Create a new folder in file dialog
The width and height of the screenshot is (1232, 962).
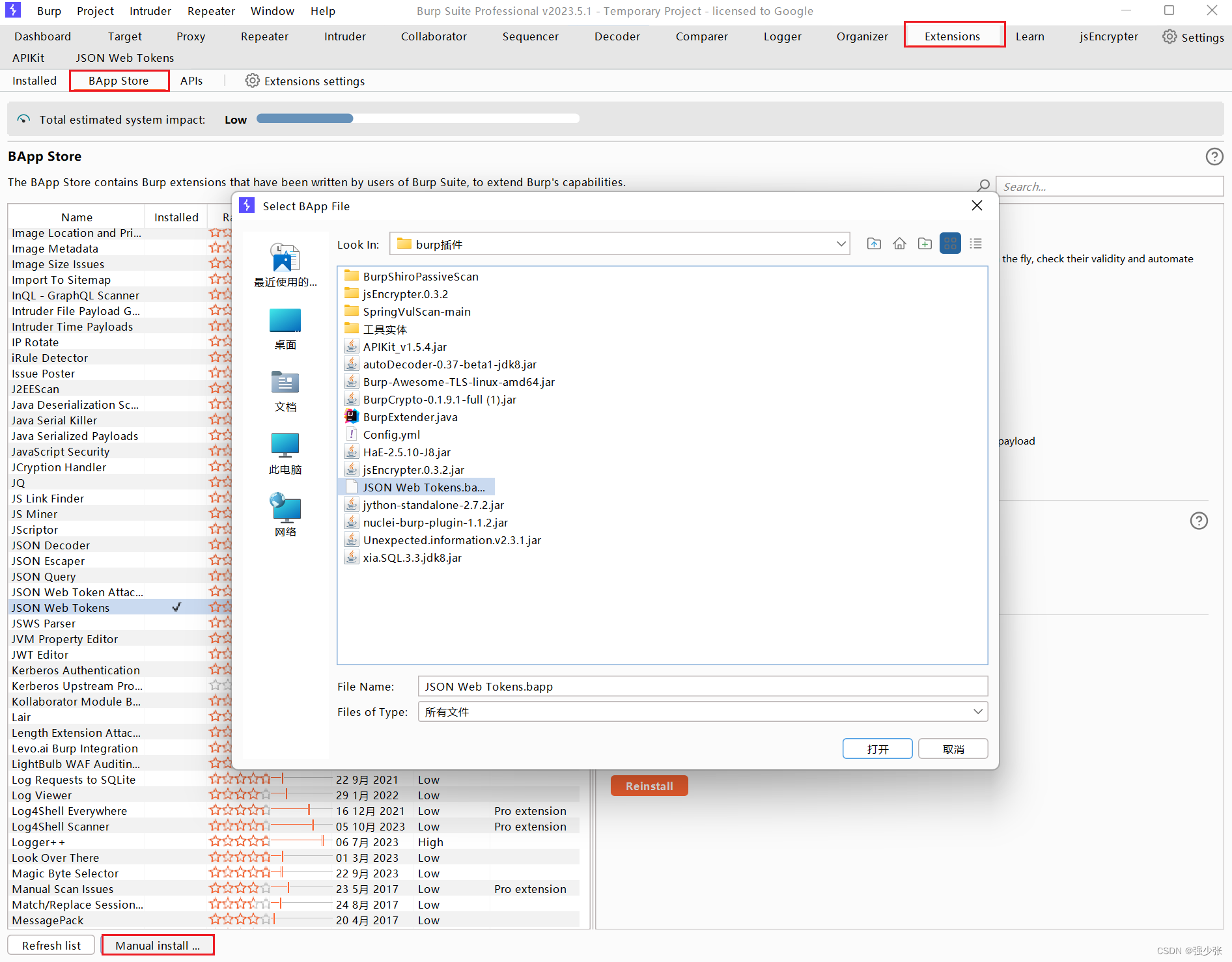pyautogui.click(x=925, y=244)
